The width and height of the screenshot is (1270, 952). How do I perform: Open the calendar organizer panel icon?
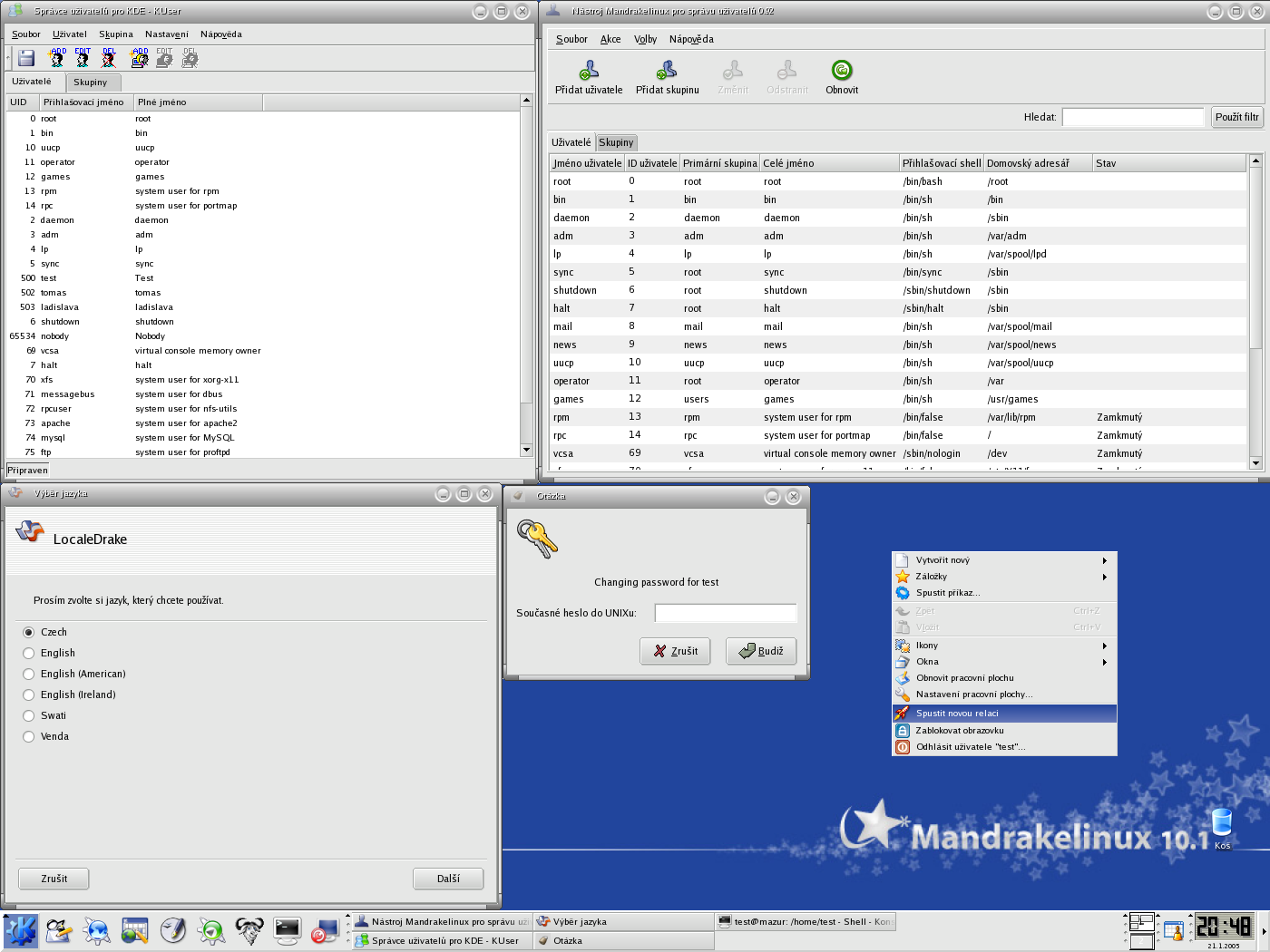pos(135,931)
